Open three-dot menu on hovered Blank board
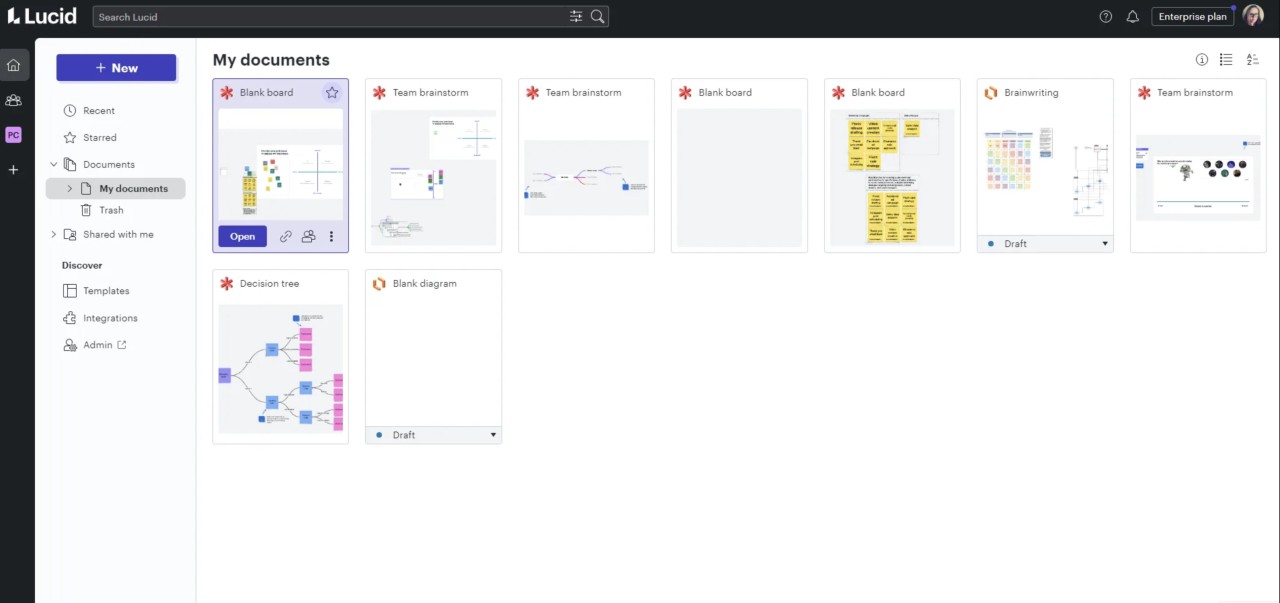The image size is (1280, 603). click(331, 237)
